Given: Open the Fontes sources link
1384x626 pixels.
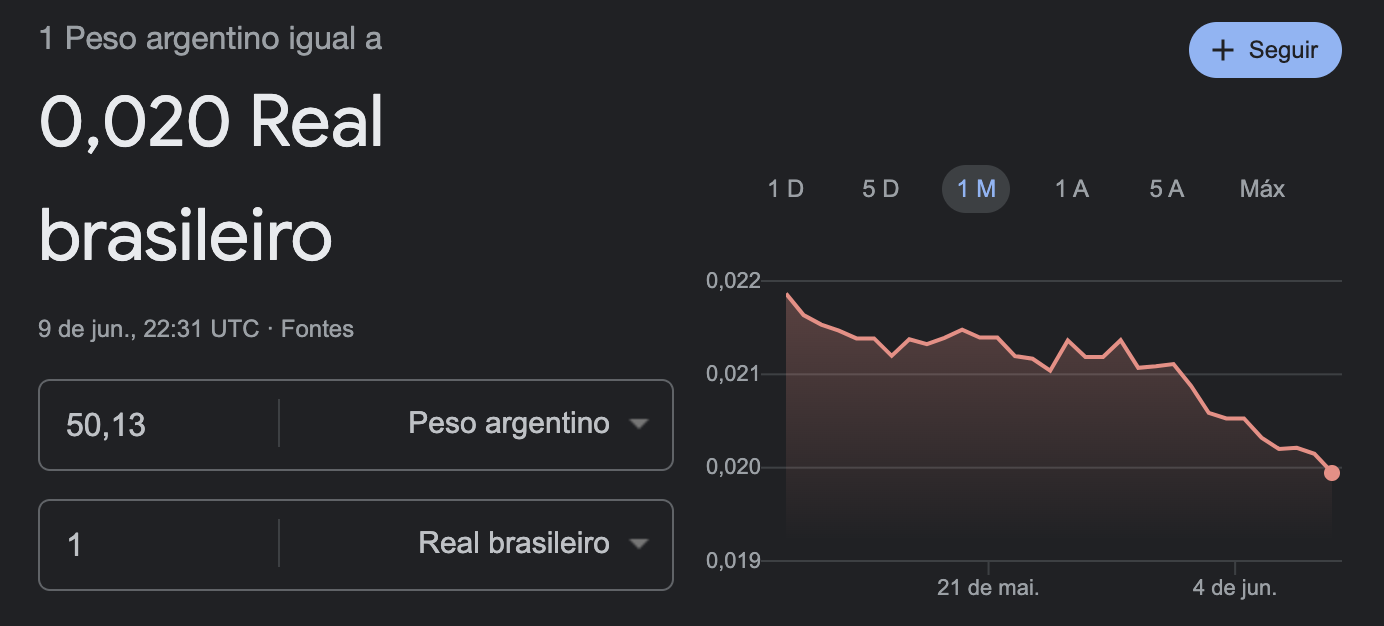Looking at the screenshot, I should point(317,329).
